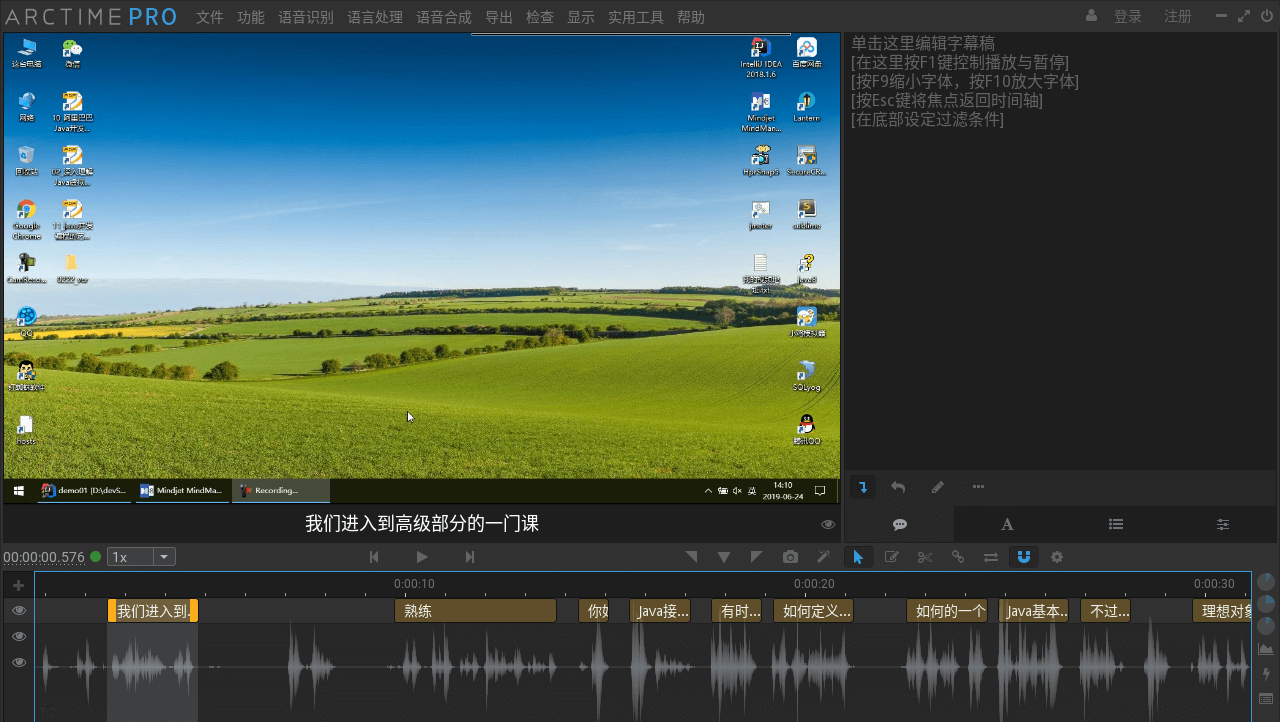Click the chain link tool icon
This screenshot has height=722, width=1280.
point(957,557)
